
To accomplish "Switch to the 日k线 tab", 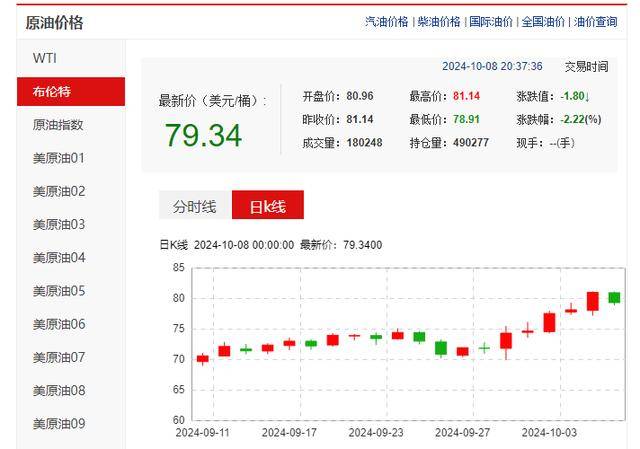I will 268,205.
